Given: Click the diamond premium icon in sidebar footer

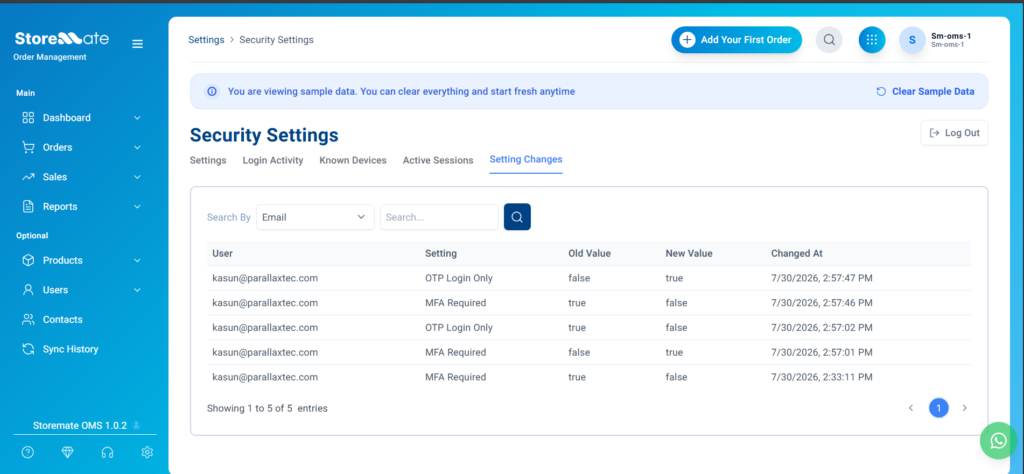Looking at the screenshot, I should tap(67, 452).
